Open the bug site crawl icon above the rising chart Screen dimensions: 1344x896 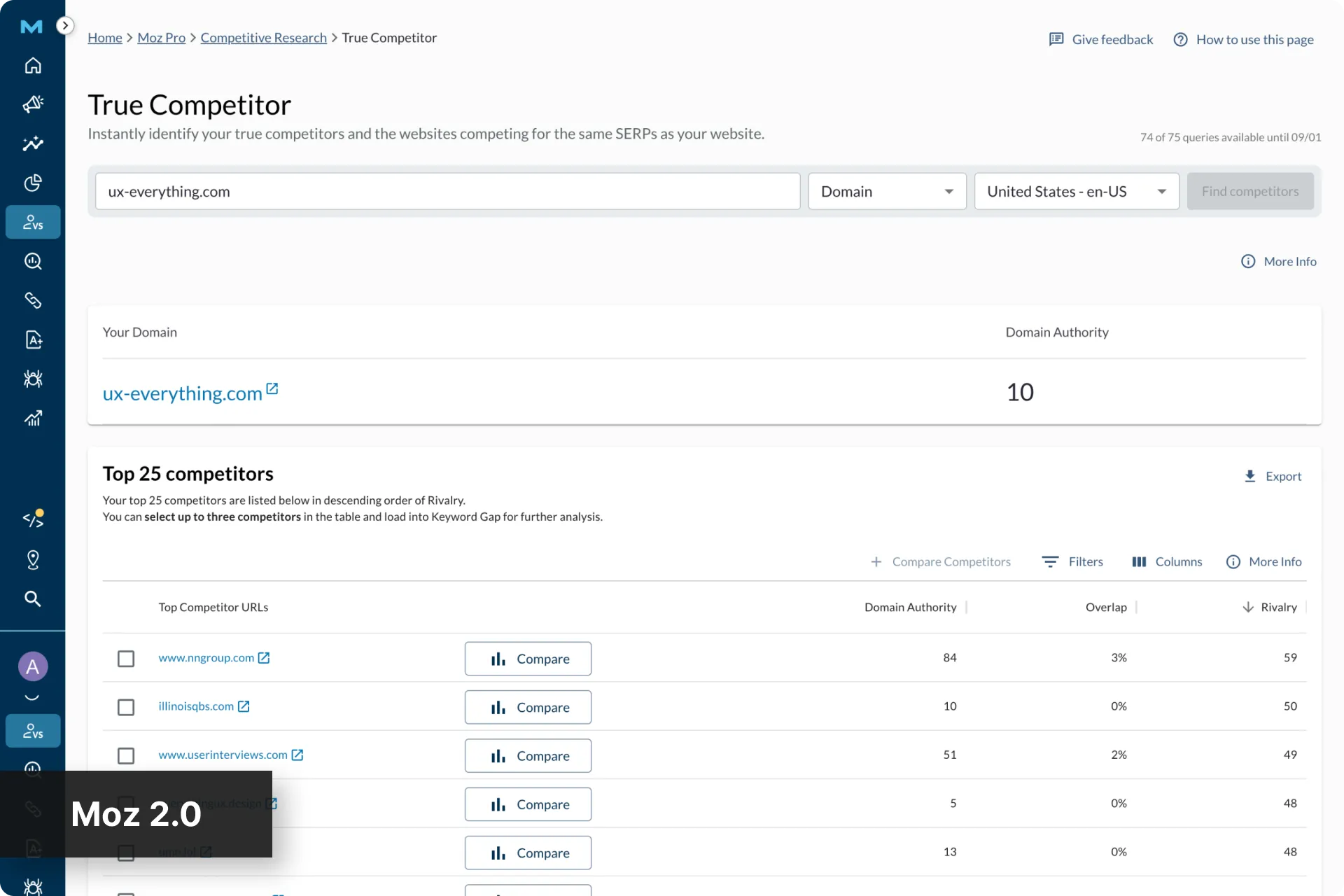(33, 379)
